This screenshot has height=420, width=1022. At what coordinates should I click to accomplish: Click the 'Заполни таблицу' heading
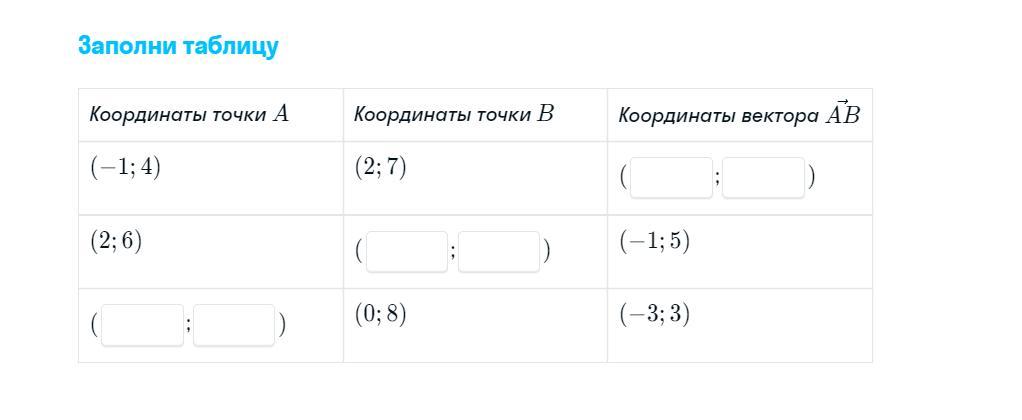pyautogui.click(x=178, y=46)
